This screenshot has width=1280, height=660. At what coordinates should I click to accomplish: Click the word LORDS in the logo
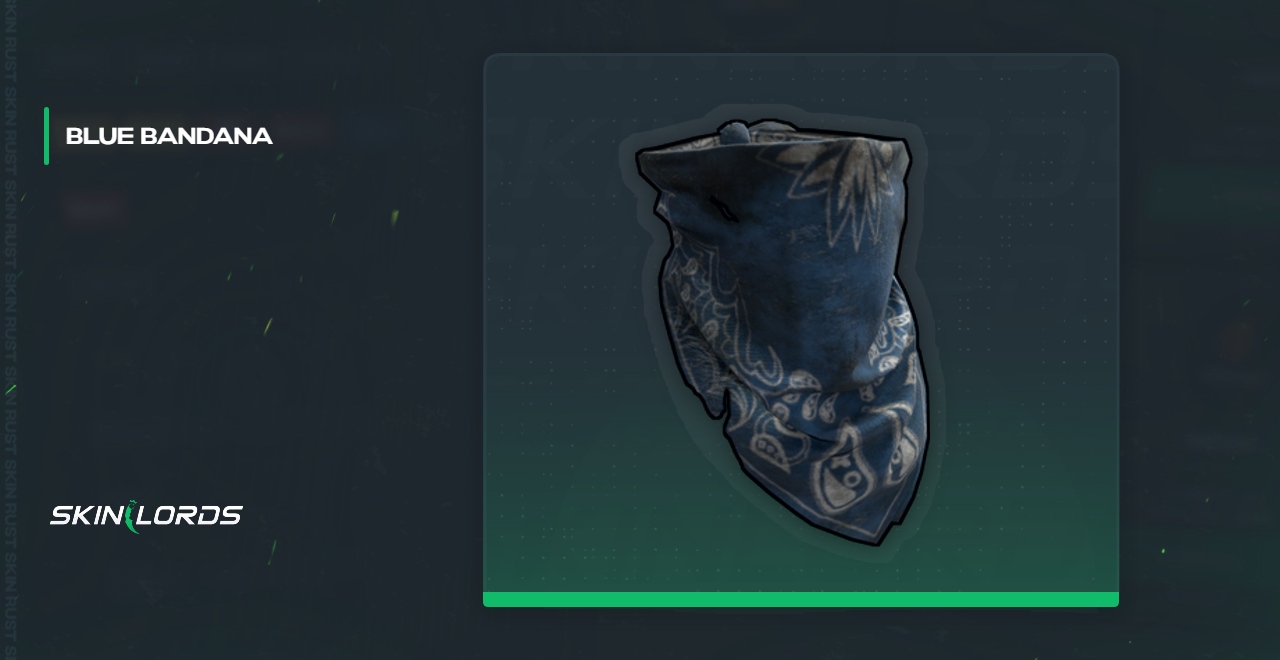pyautogui.click(x=192, y=516)
